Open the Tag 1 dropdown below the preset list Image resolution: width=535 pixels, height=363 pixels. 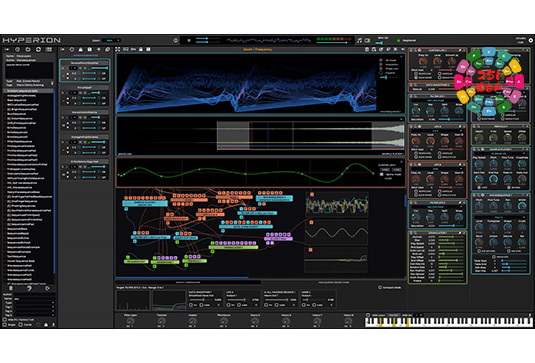click(34, 307)
